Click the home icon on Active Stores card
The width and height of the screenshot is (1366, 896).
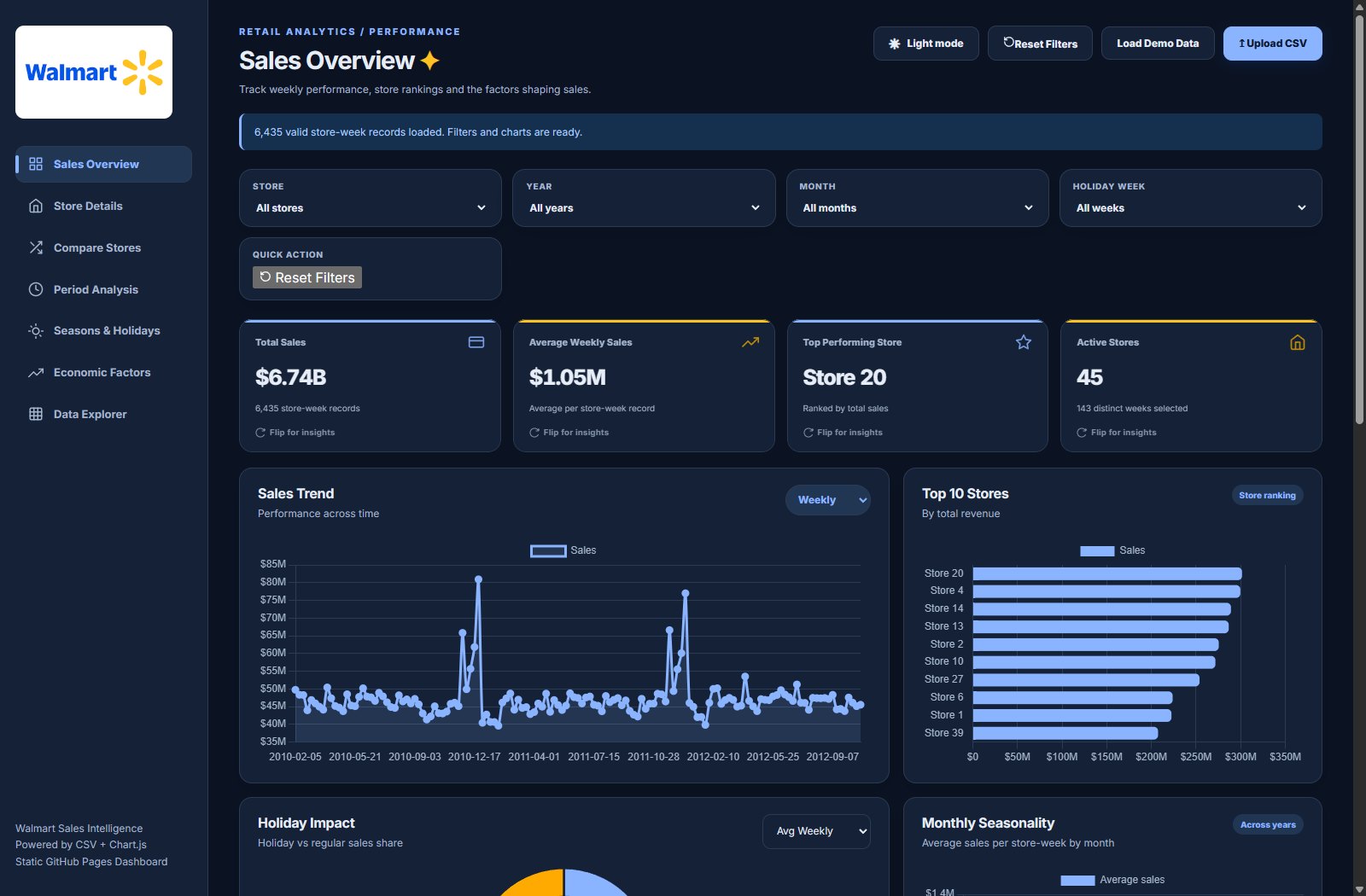[1298, 342]
